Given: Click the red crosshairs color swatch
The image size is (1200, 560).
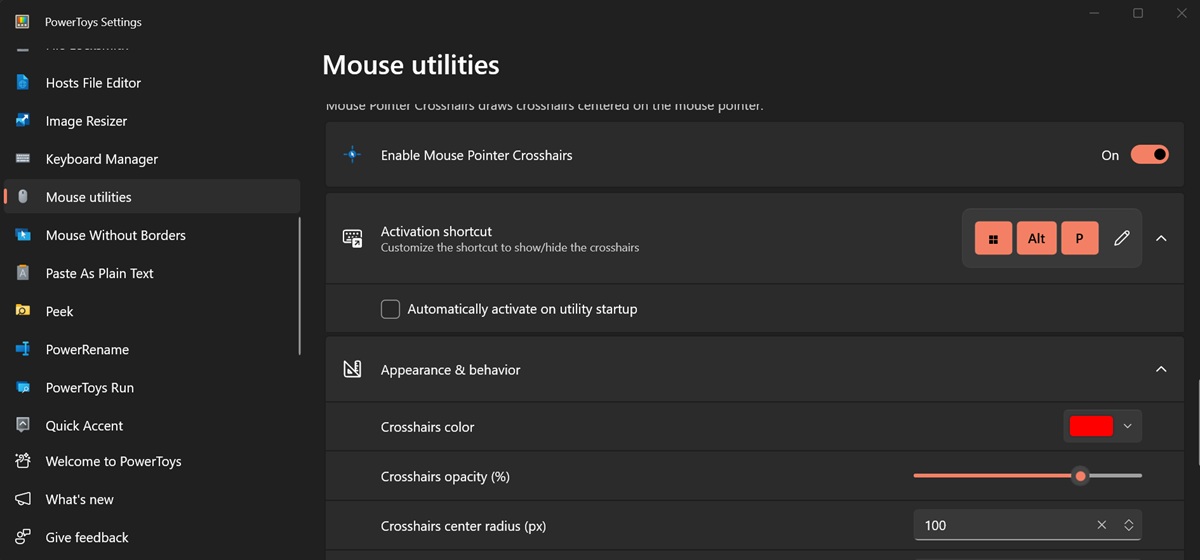Looking at the screenshot, I should point(1091,426).
